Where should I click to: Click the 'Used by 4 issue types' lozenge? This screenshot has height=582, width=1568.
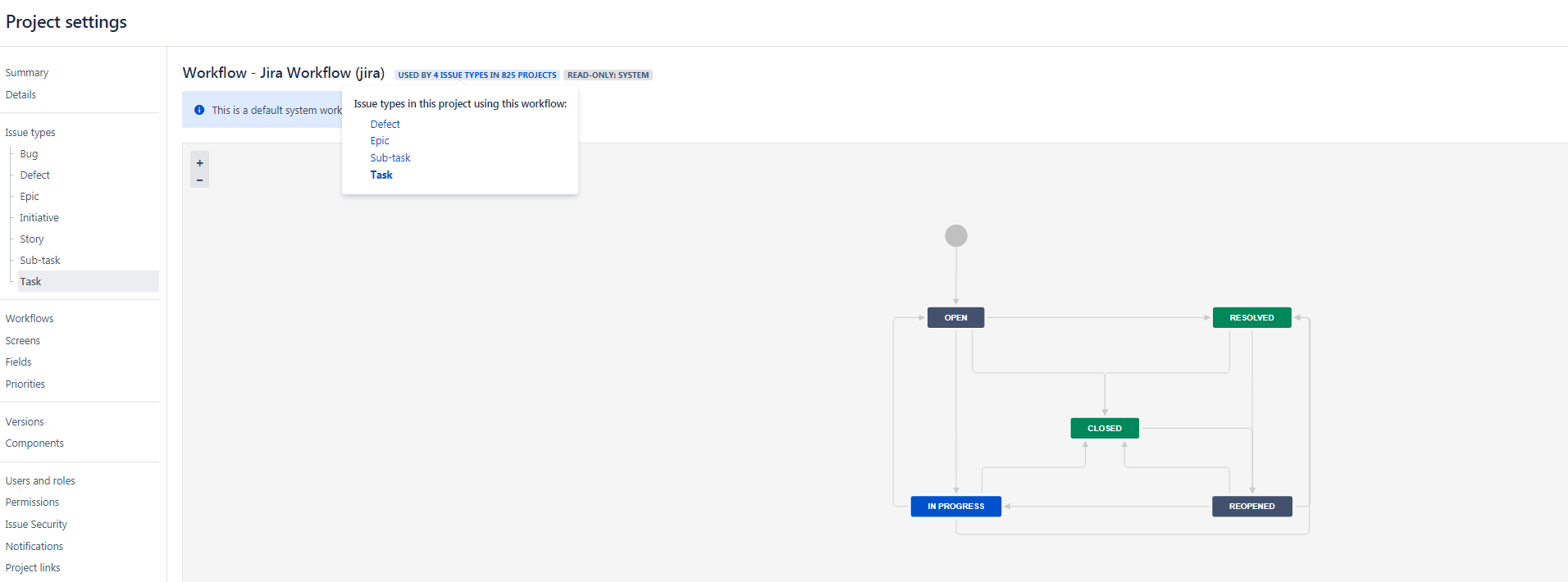pos(477,75)
